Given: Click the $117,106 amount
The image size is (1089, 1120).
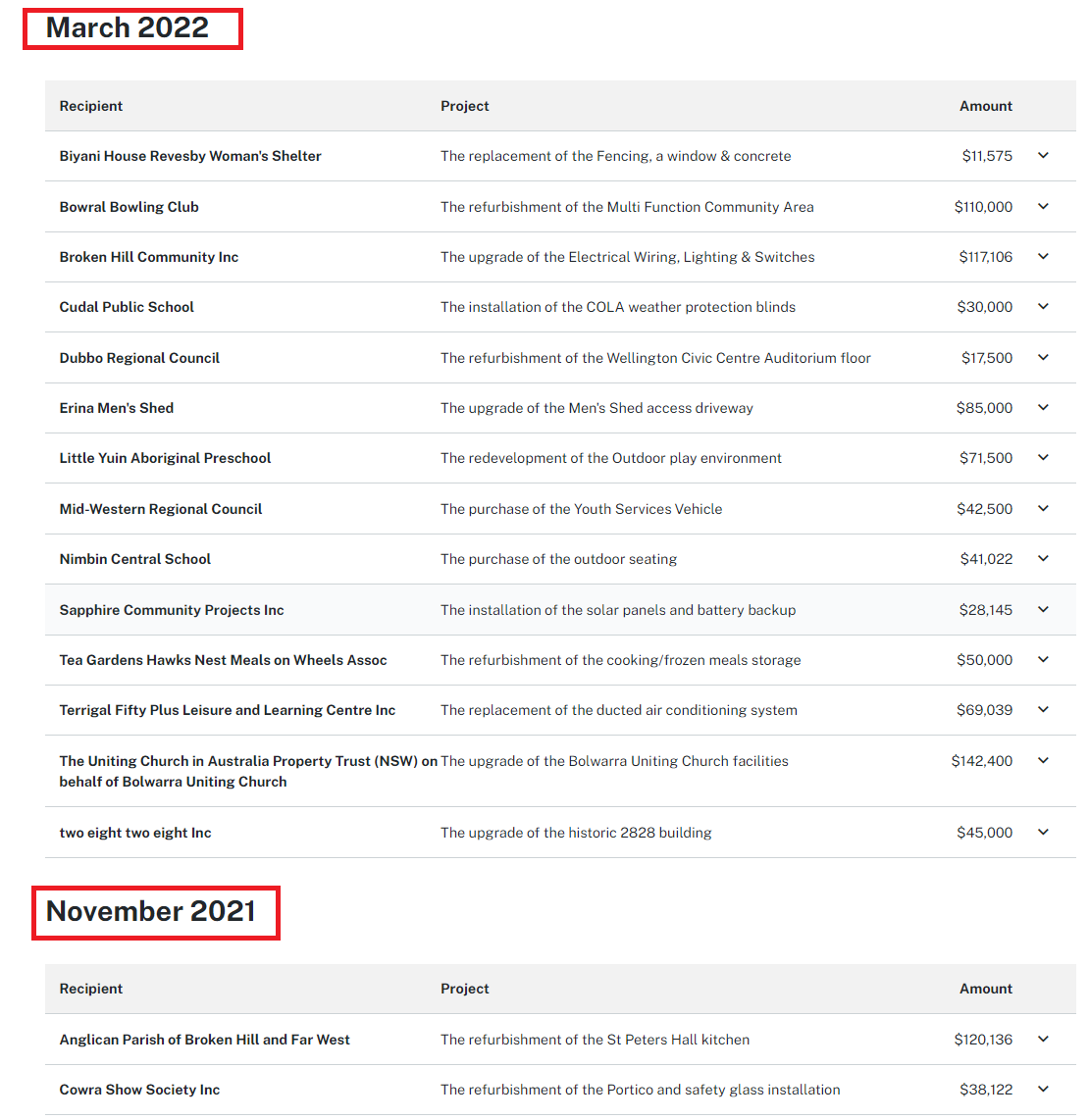Looking at the screenshot, I should 985,256.
